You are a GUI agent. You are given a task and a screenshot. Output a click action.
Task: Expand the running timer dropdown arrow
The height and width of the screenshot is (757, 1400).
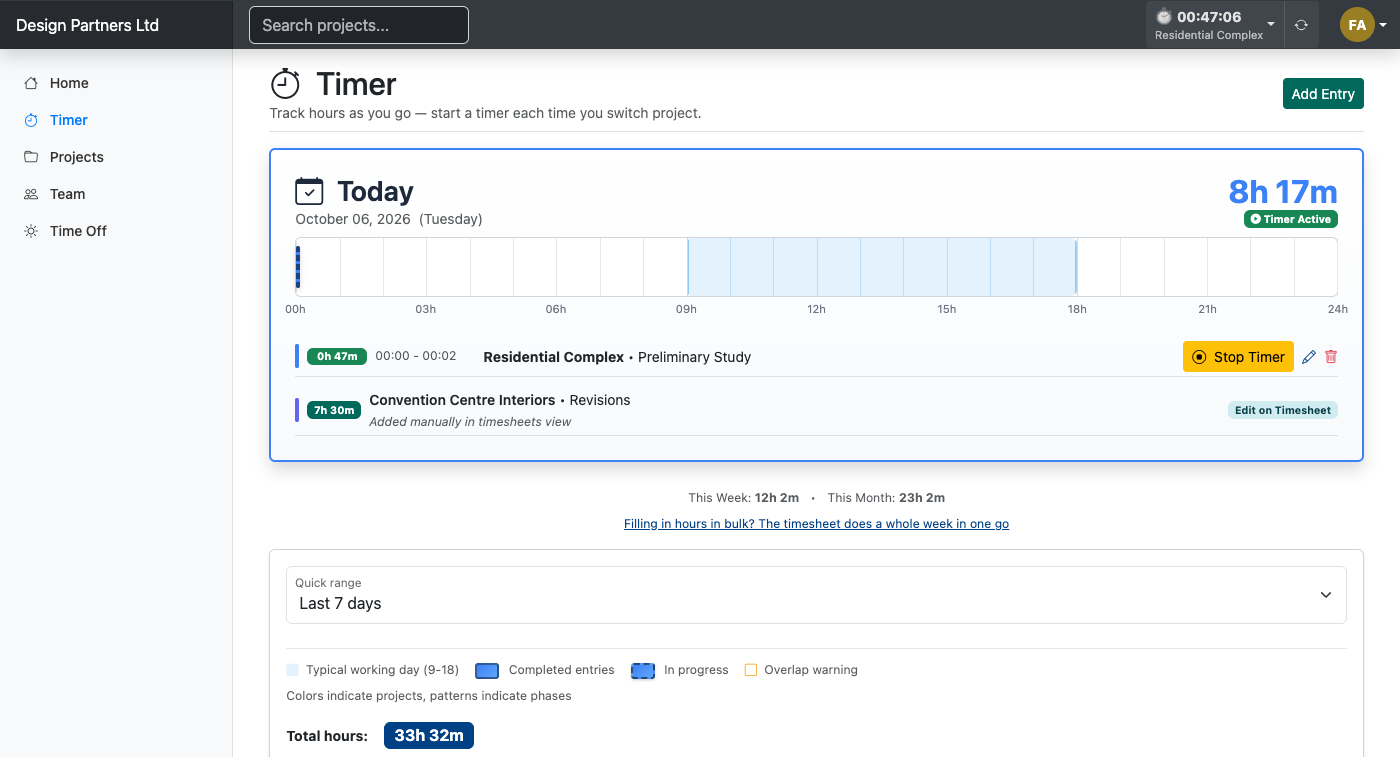coord(1271,24)
